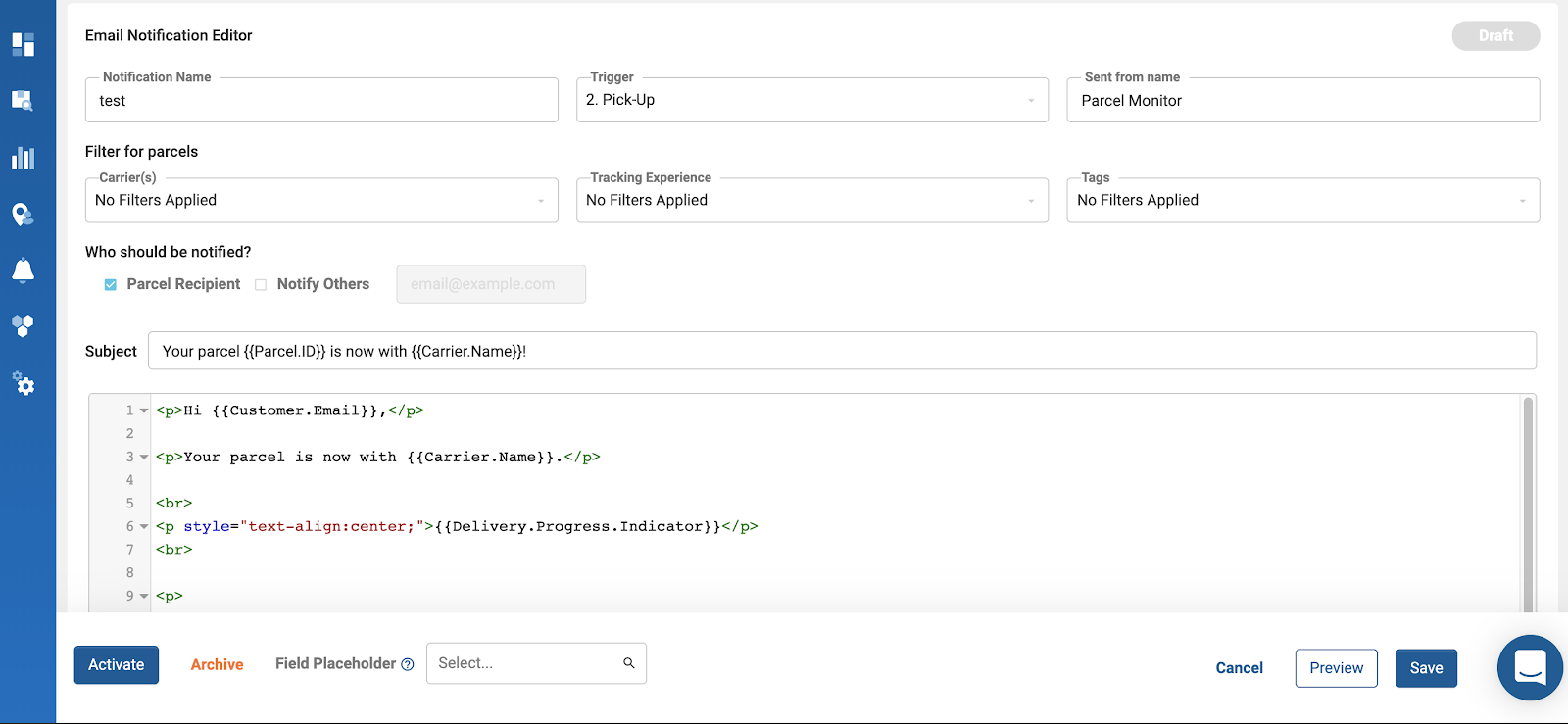Open notifications bell icon in sidebar
1568x724 pixels.
[x=24, y=270]
